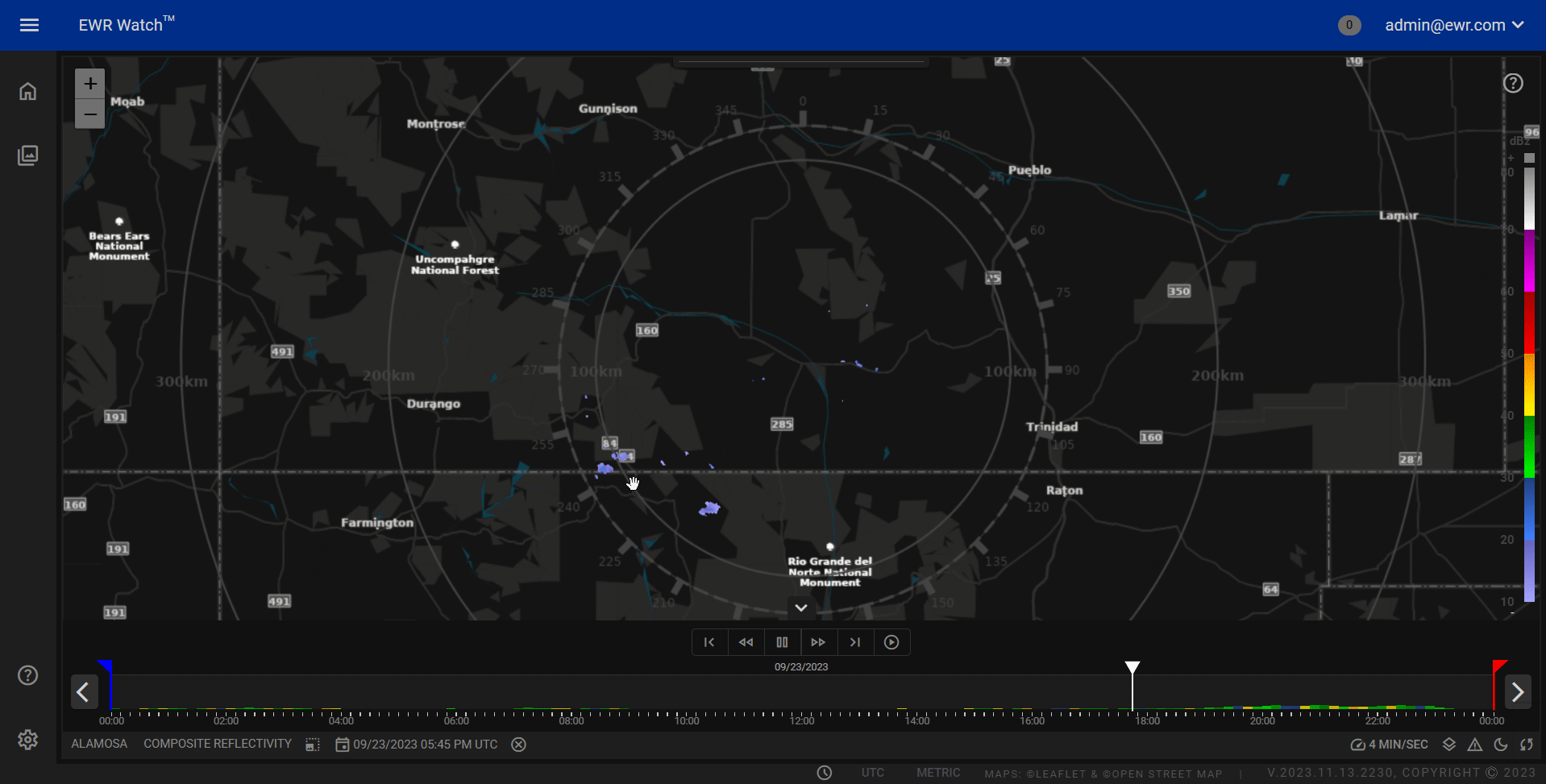Open date picker 09/23/2023 05:45 PM UTC
Screen dimensions: 1546x784
point(417,745)
